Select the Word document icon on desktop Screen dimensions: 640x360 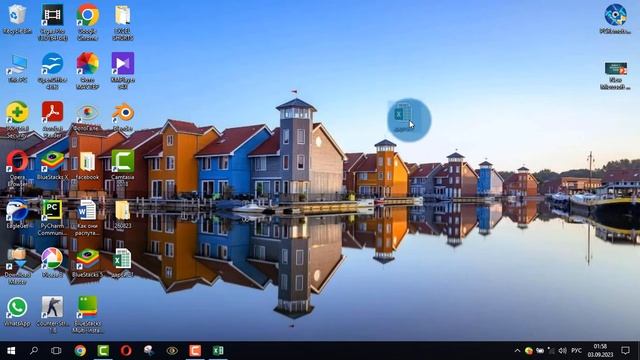pyautogui.click(x=87, y=217)
